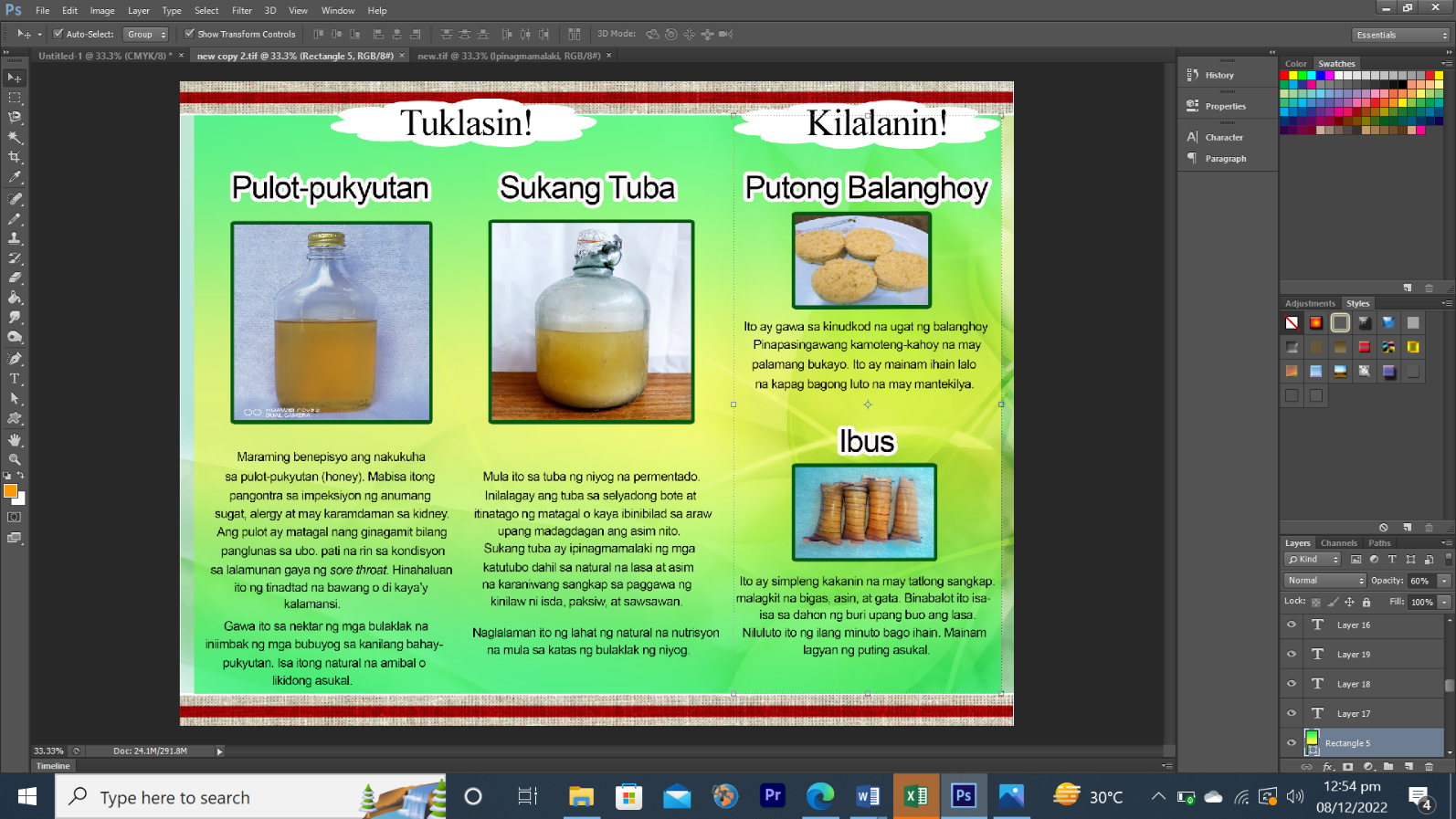Select the Clone Stamp tool
This screenshot has width=1456, height=819.
[15, 238]
